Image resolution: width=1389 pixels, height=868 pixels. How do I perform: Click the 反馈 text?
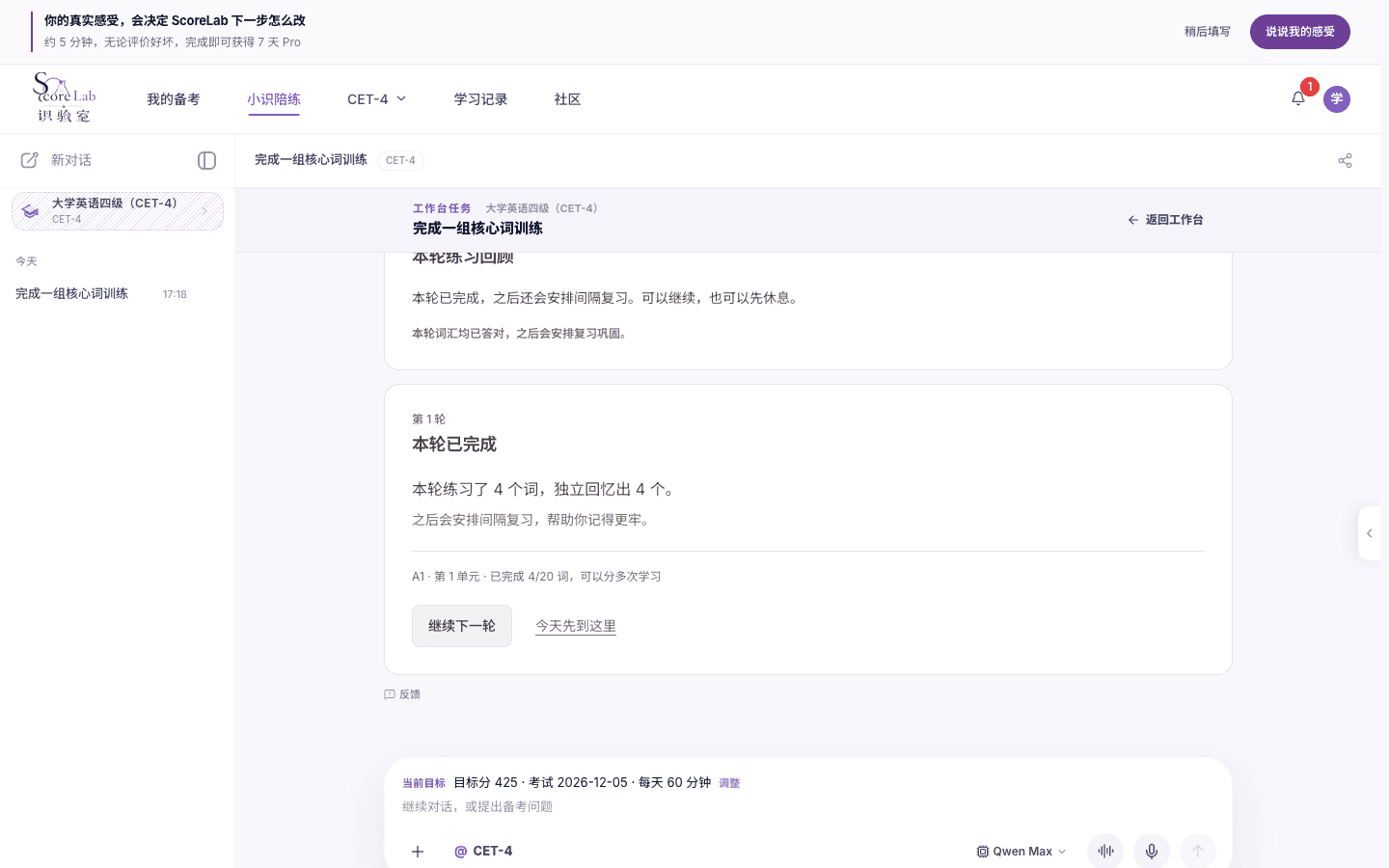pos(410,694)
